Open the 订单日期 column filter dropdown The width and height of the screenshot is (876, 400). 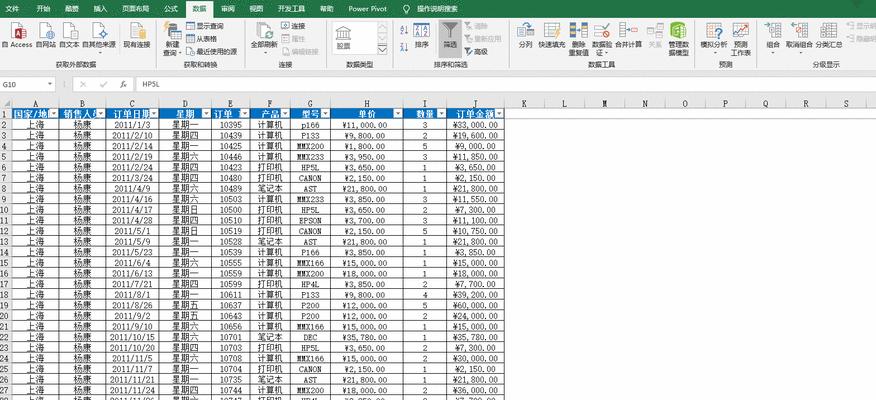click(154, 113)
